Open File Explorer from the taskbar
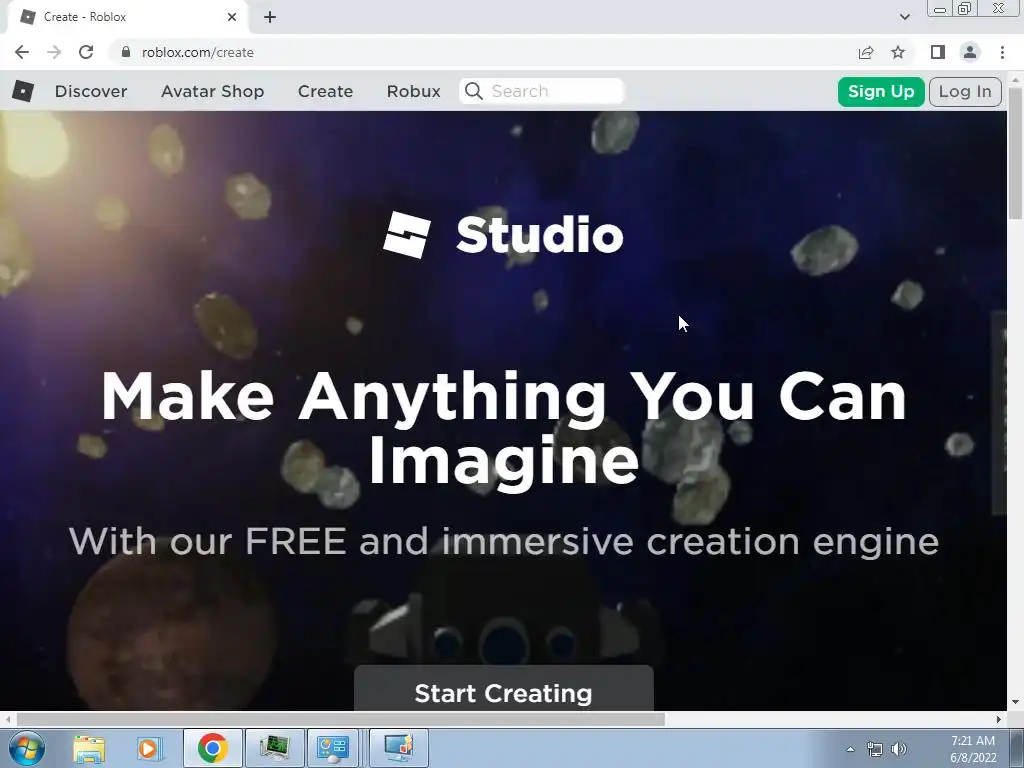 pos(89,748)
